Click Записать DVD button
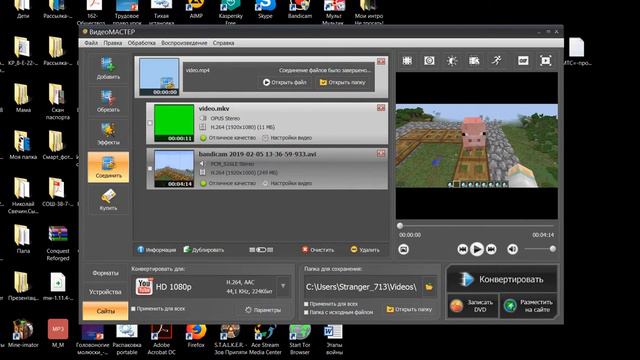Viewport: 640px width, 360px height. 473,306
